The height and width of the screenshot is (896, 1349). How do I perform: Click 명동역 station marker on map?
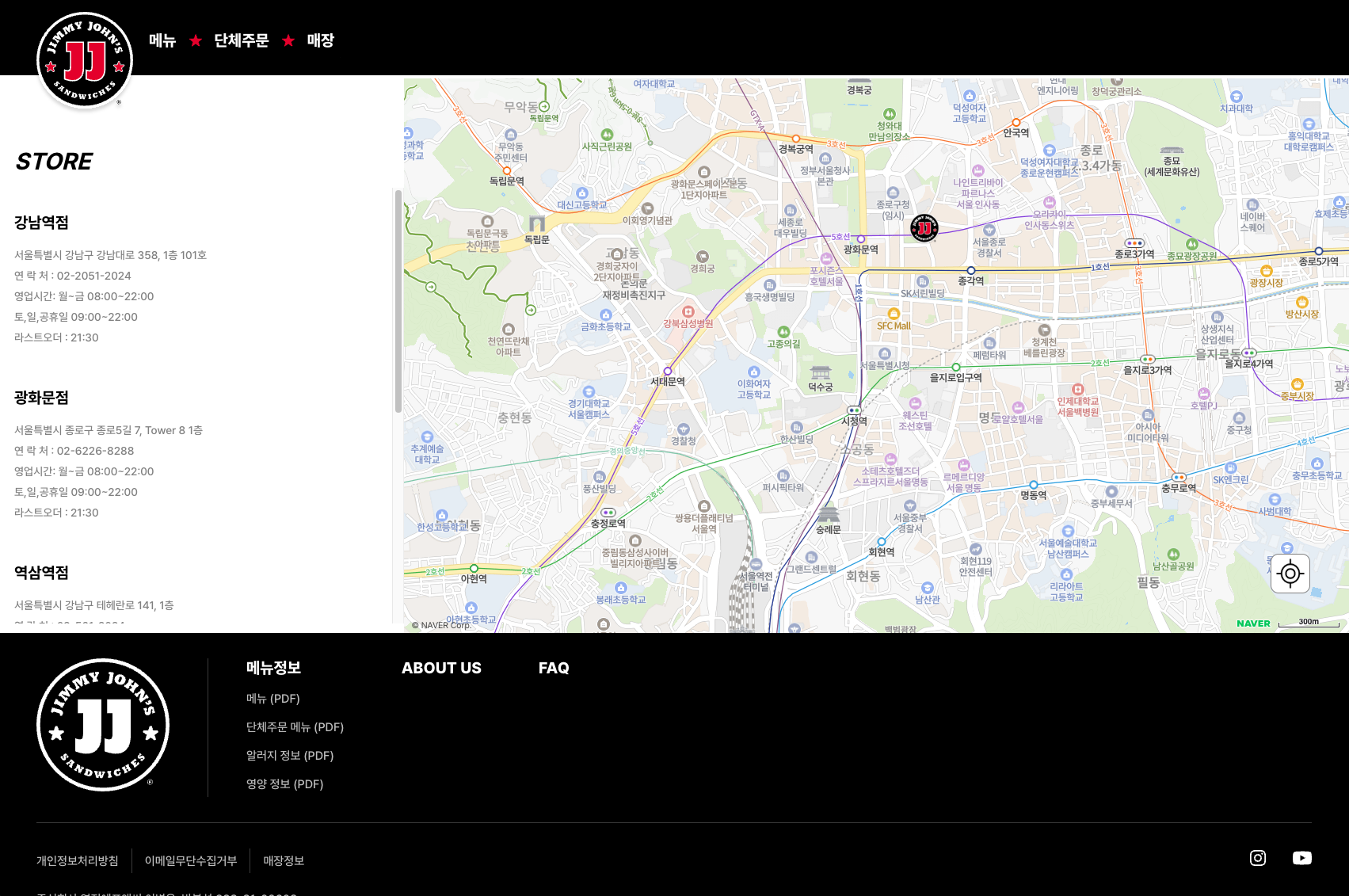pyautogui.click(x=1033, y=485)
